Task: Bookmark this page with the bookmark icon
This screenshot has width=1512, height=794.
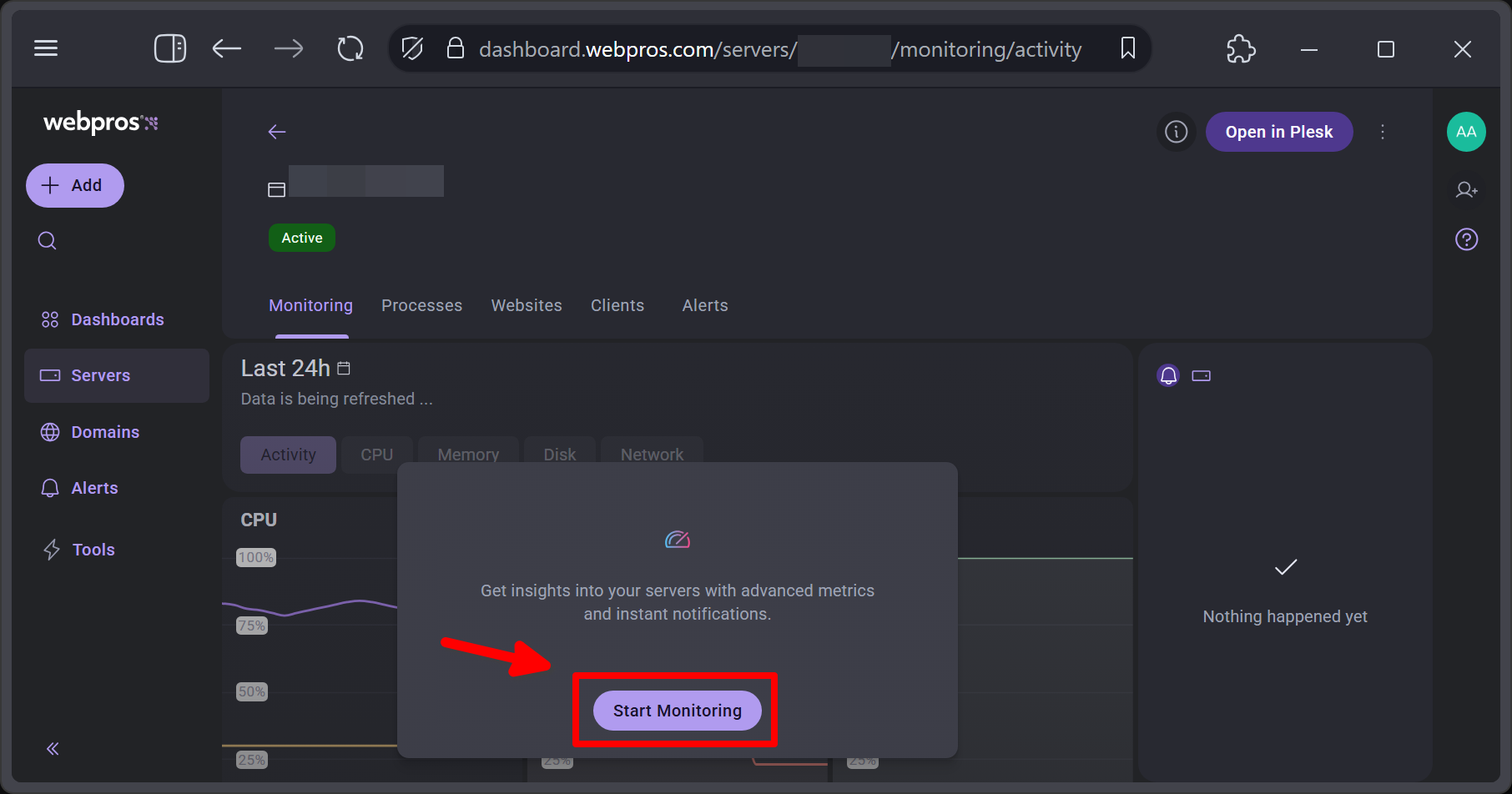Action: (1128, 48)
